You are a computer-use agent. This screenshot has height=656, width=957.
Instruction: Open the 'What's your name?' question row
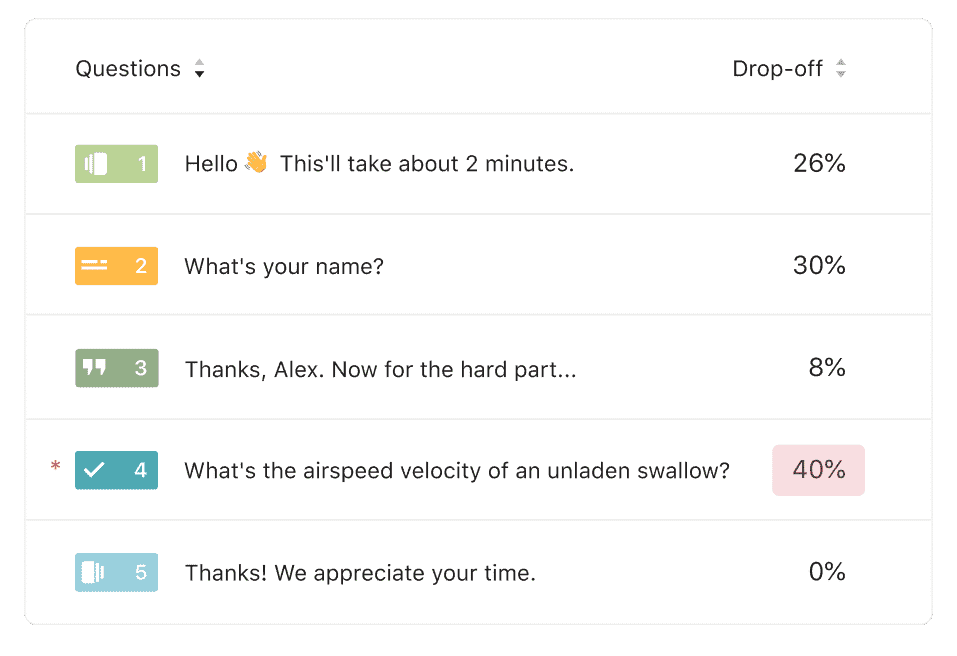click(x=478, y=265)
